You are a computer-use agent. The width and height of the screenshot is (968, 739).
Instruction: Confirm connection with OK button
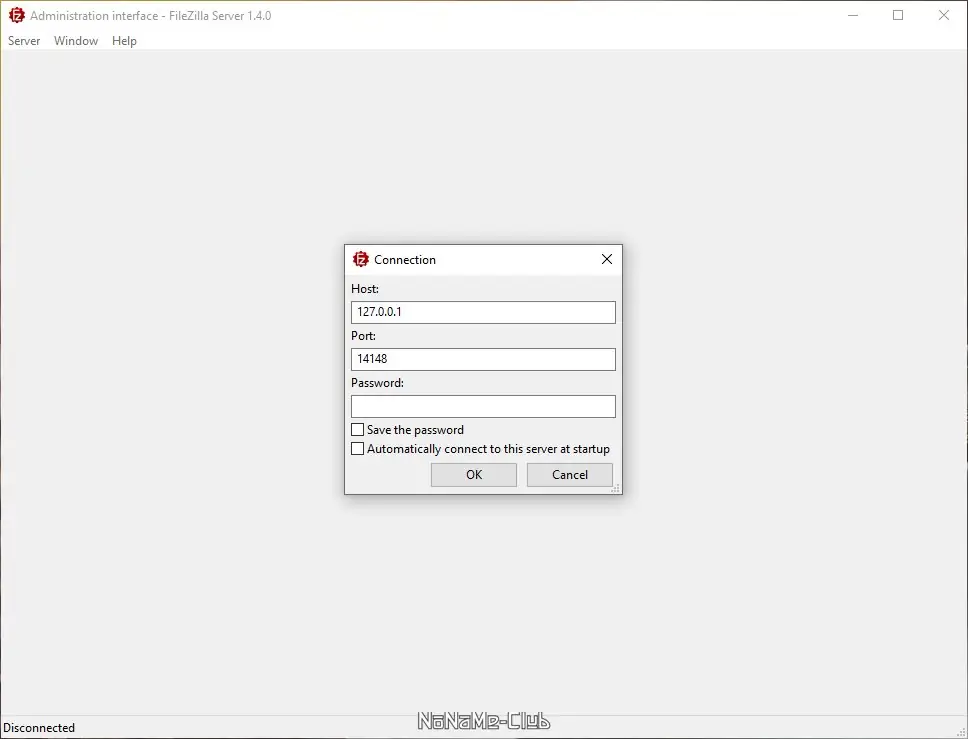coord(474,475)
